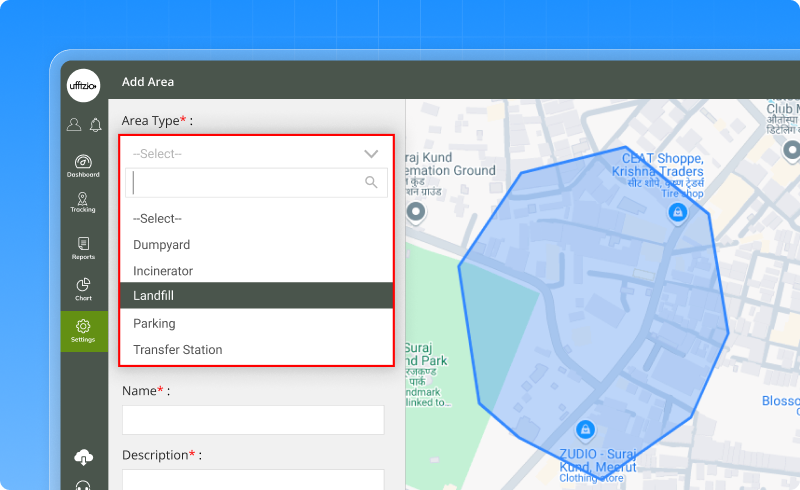The height and width of the screenshot is (490, 800).
Task: Focus the Name input field
Action: point(253,420)
